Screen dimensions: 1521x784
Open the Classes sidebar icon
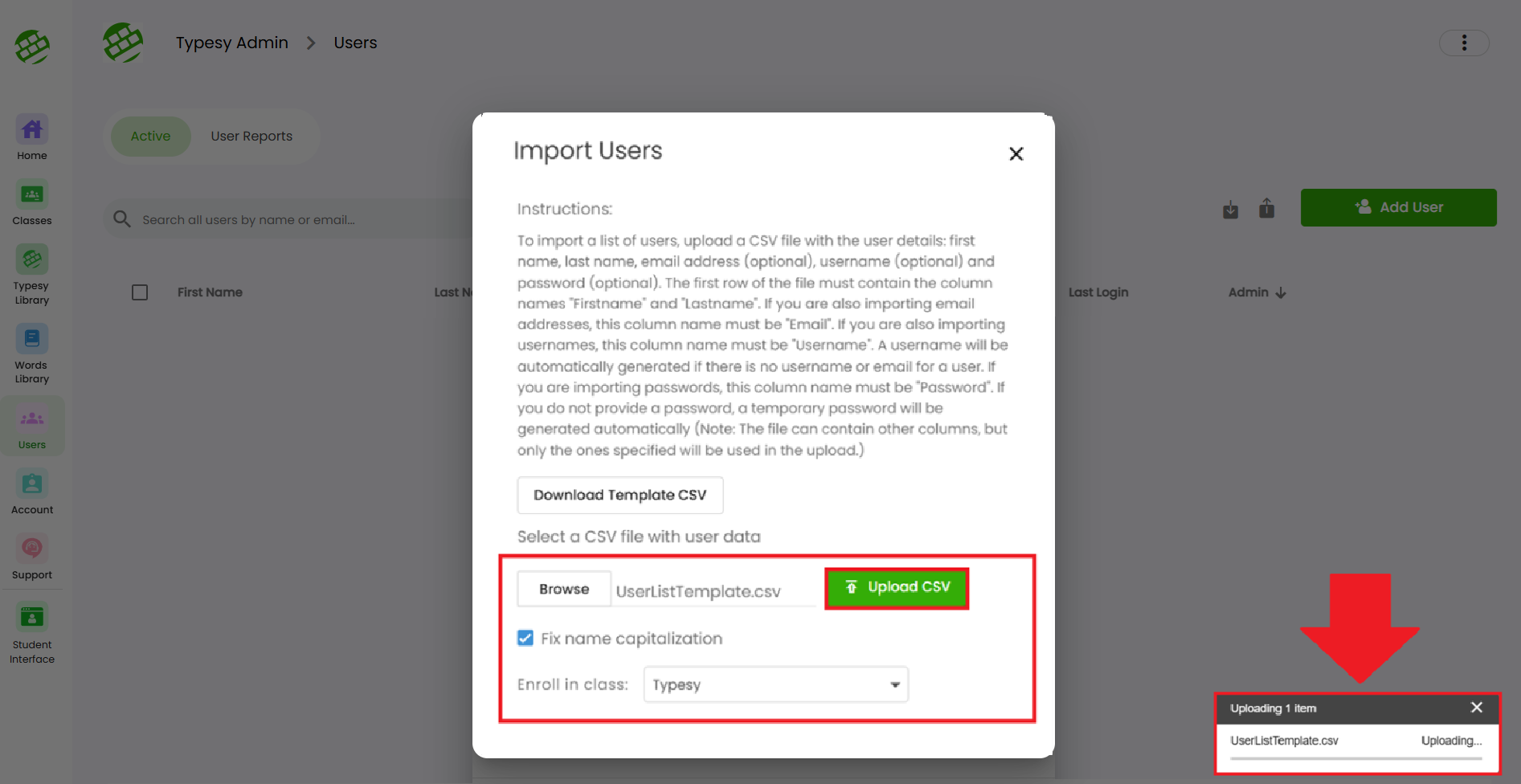pyautogui.click(x=32, y=195)
